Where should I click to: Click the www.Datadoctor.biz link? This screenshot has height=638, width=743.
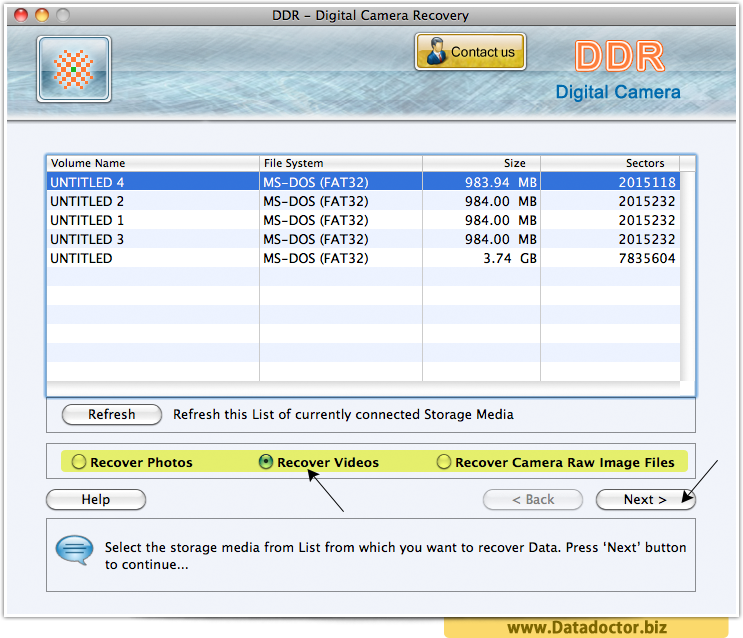(x=587, y=628)
